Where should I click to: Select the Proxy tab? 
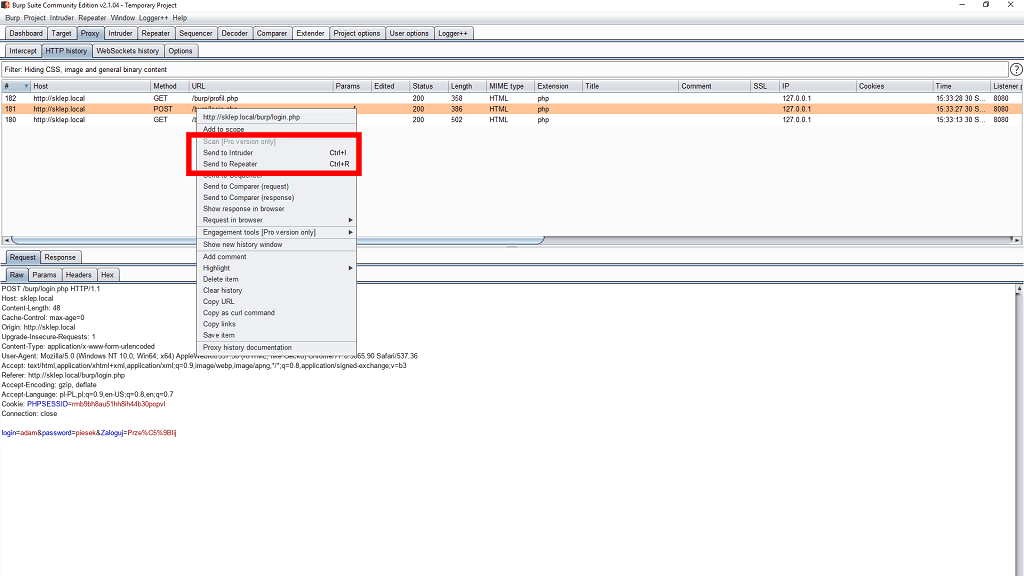(90, 33)
